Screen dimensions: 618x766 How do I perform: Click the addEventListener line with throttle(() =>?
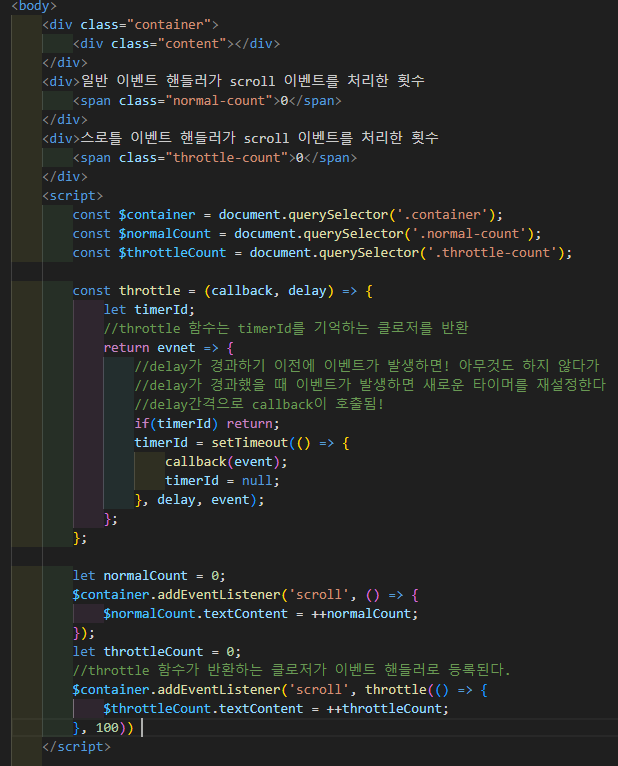click(x=280, y=690)
